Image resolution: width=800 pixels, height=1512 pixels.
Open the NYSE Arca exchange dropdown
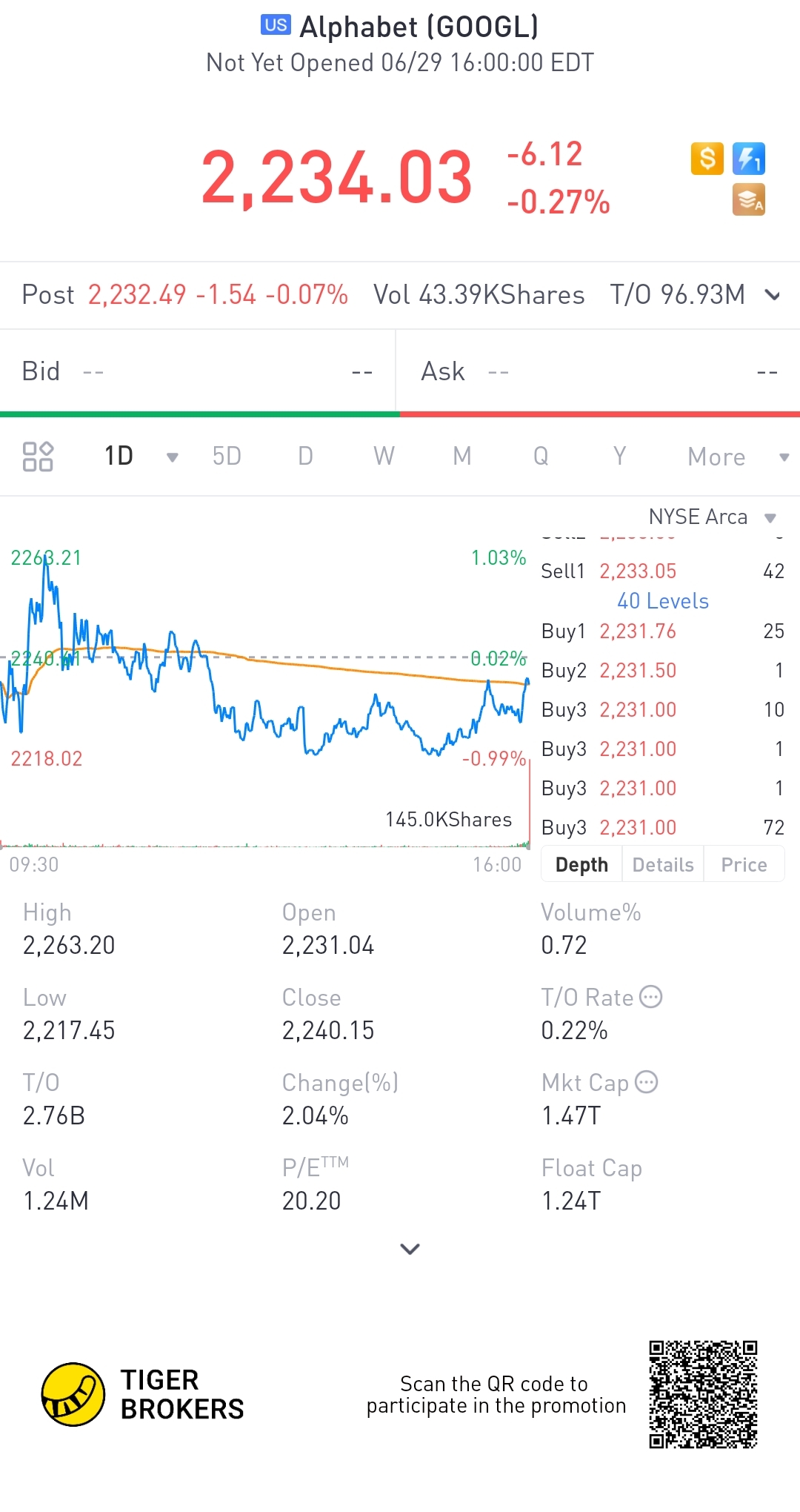[713, 517]
